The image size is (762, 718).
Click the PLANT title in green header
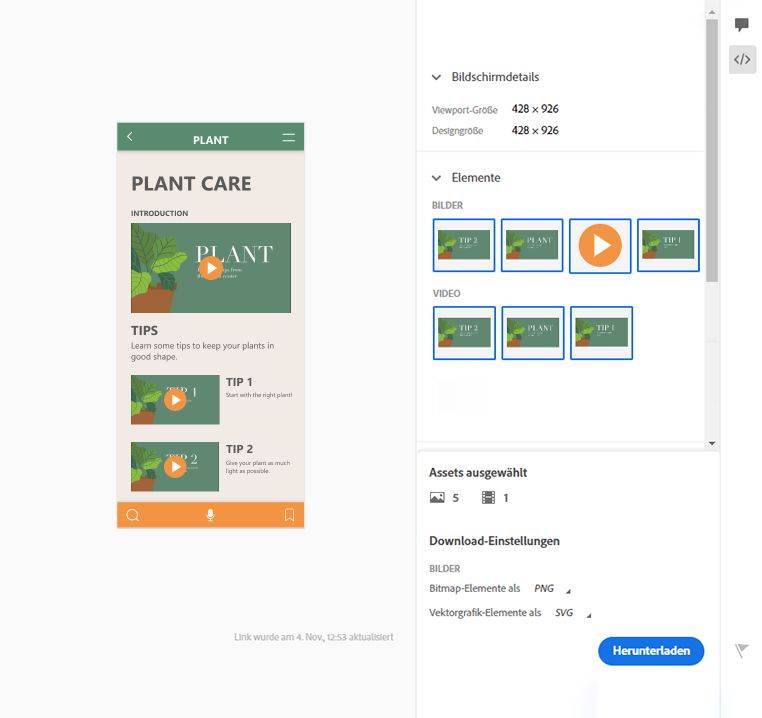point(210,140)
